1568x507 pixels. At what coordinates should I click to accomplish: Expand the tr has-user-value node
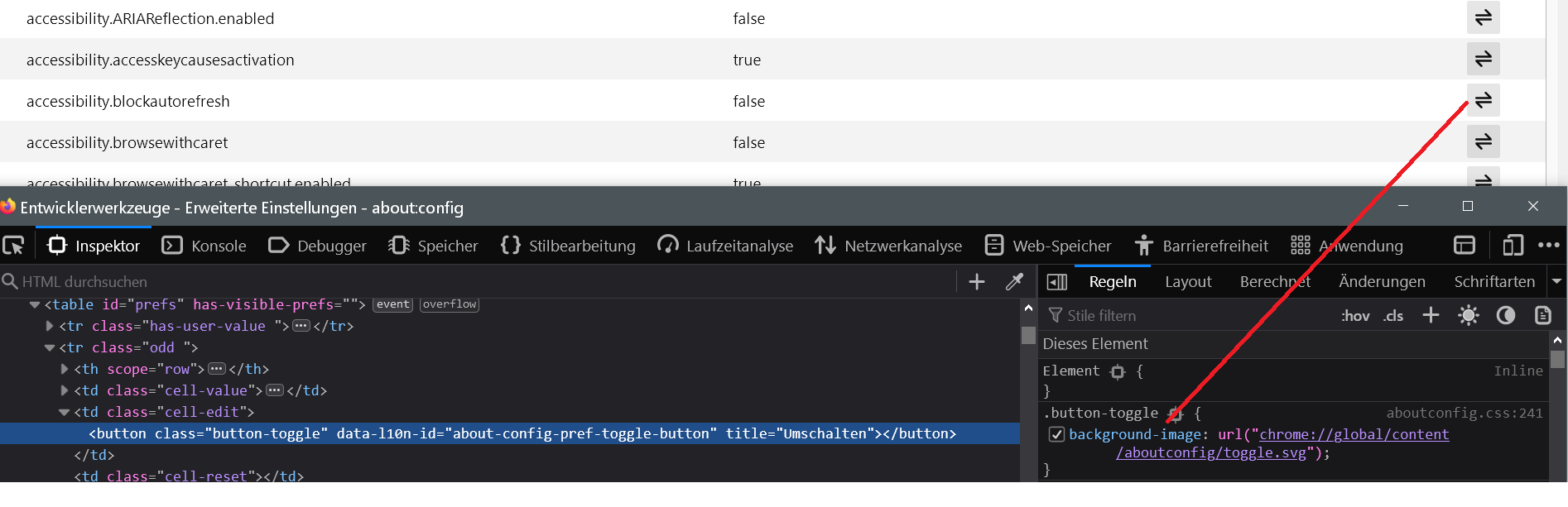[x=50, y=326]
